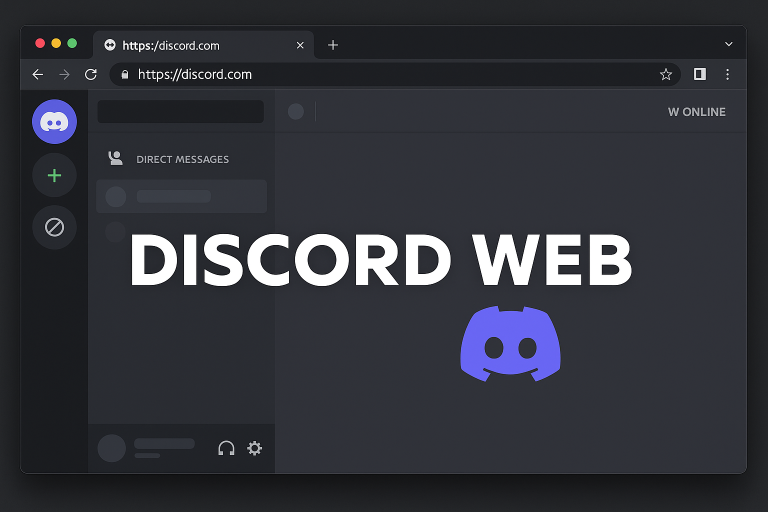This screenshot has height=512, width=768.
Task: Open the browser side panel icon
Action: (x=700, y=74)
